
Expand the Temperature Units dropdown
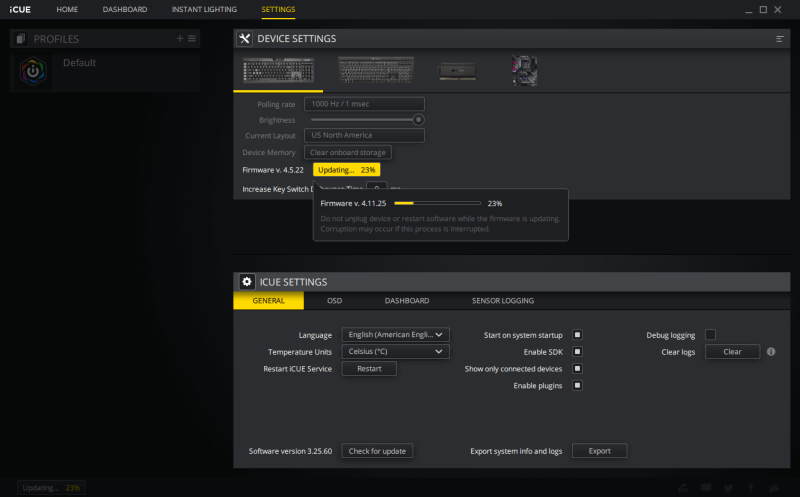[x=395, y=352]
